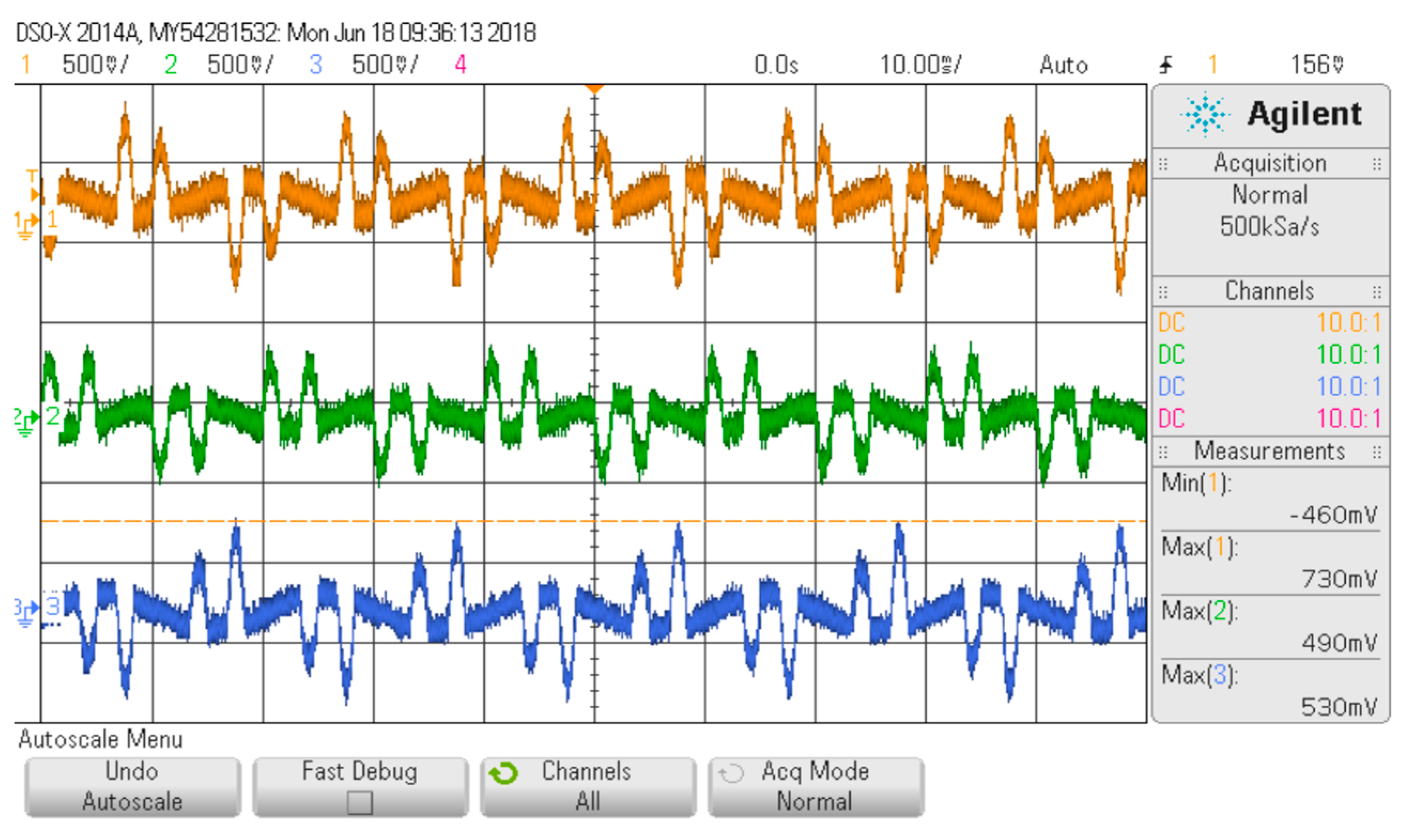The height and width of the screenshot is (840, 1414).
Task: Select channel 4 indicator in status bar
Action: click(x=460, y=65)
